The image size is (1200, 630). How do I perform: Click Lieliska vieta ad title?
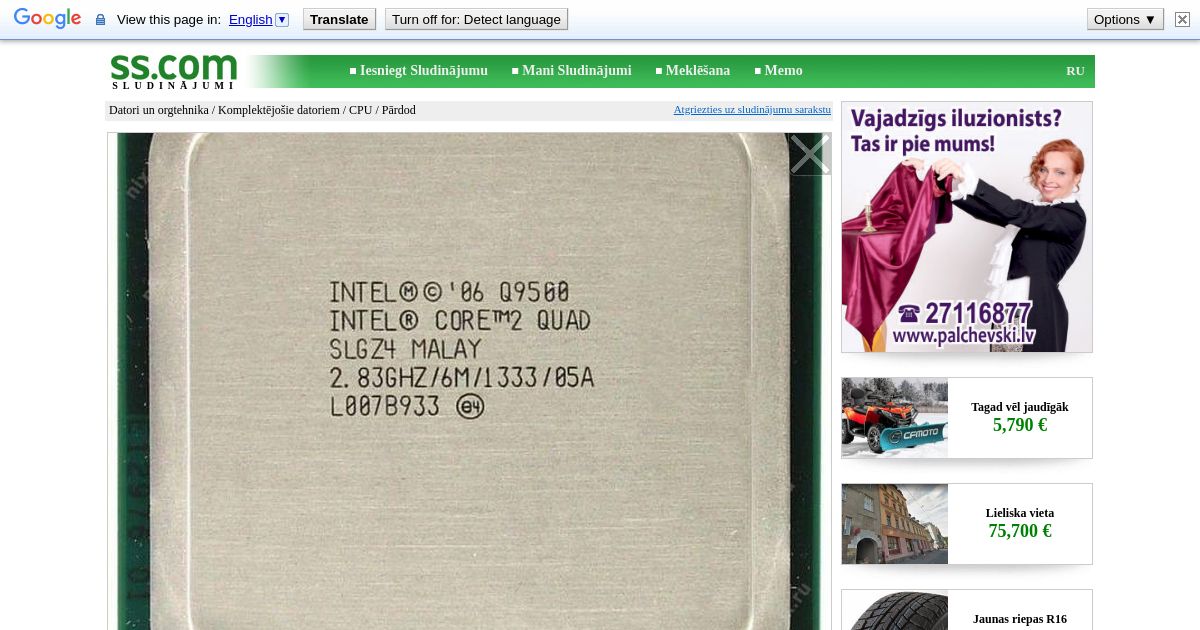click(x=1020, y=513)
